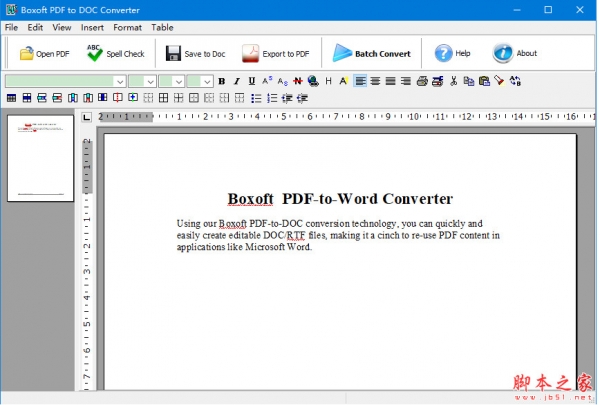
Task: Enable justified text alignment
Action: click(x=391, y=81)
